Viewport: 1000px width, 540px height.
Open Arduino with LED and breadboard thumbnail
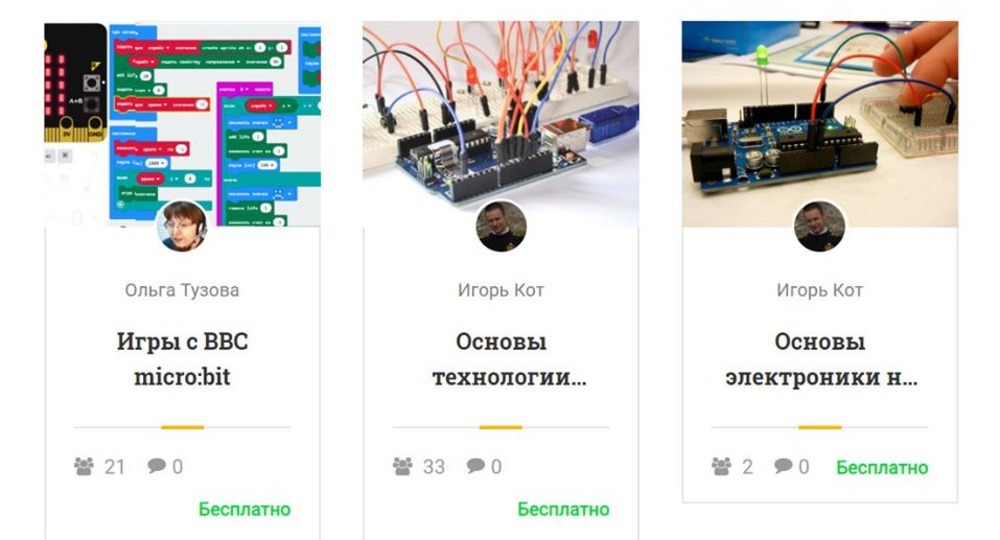[x=820, y=124]
